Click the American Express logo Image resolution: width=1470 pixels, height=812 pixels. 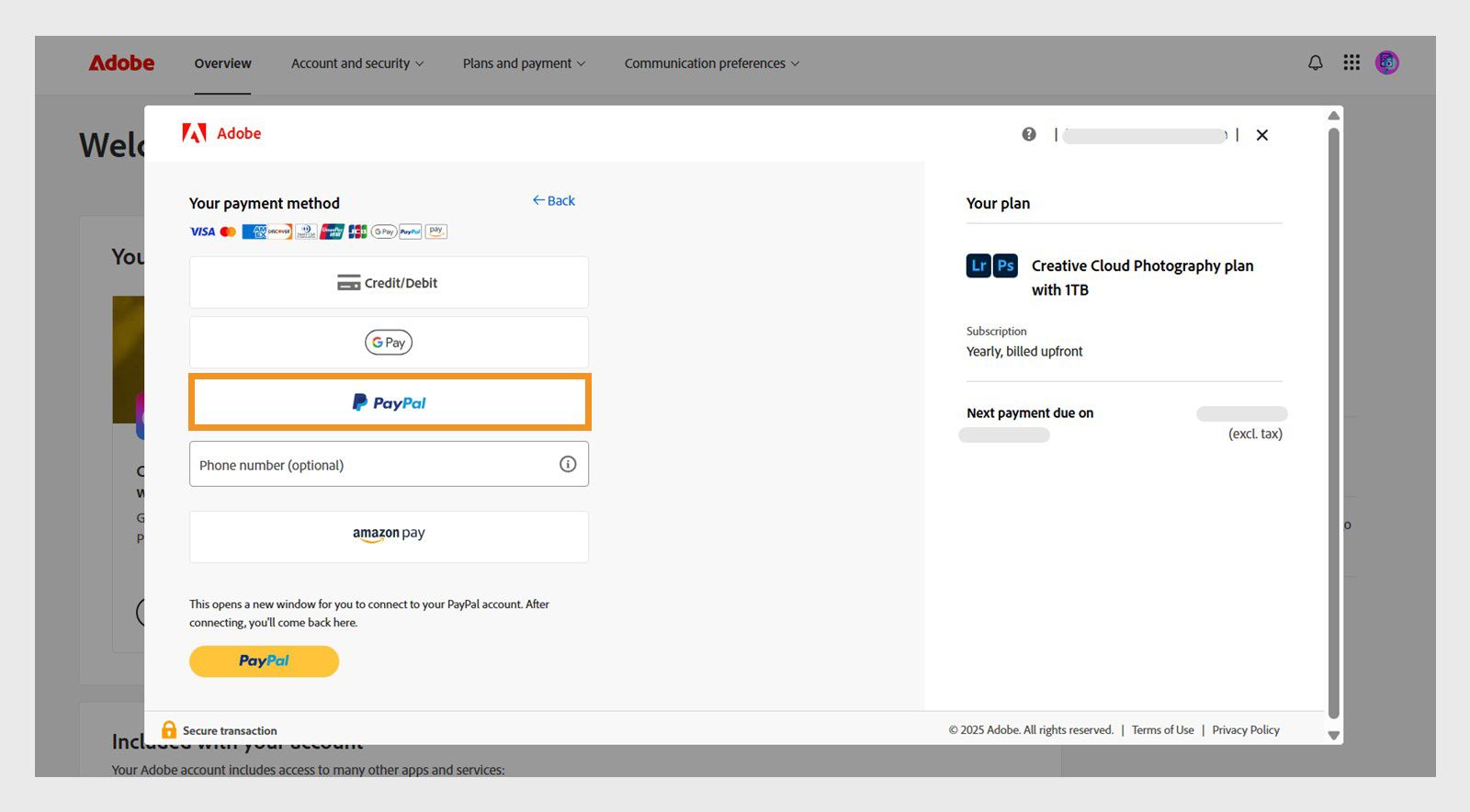[x=254, y=231]
